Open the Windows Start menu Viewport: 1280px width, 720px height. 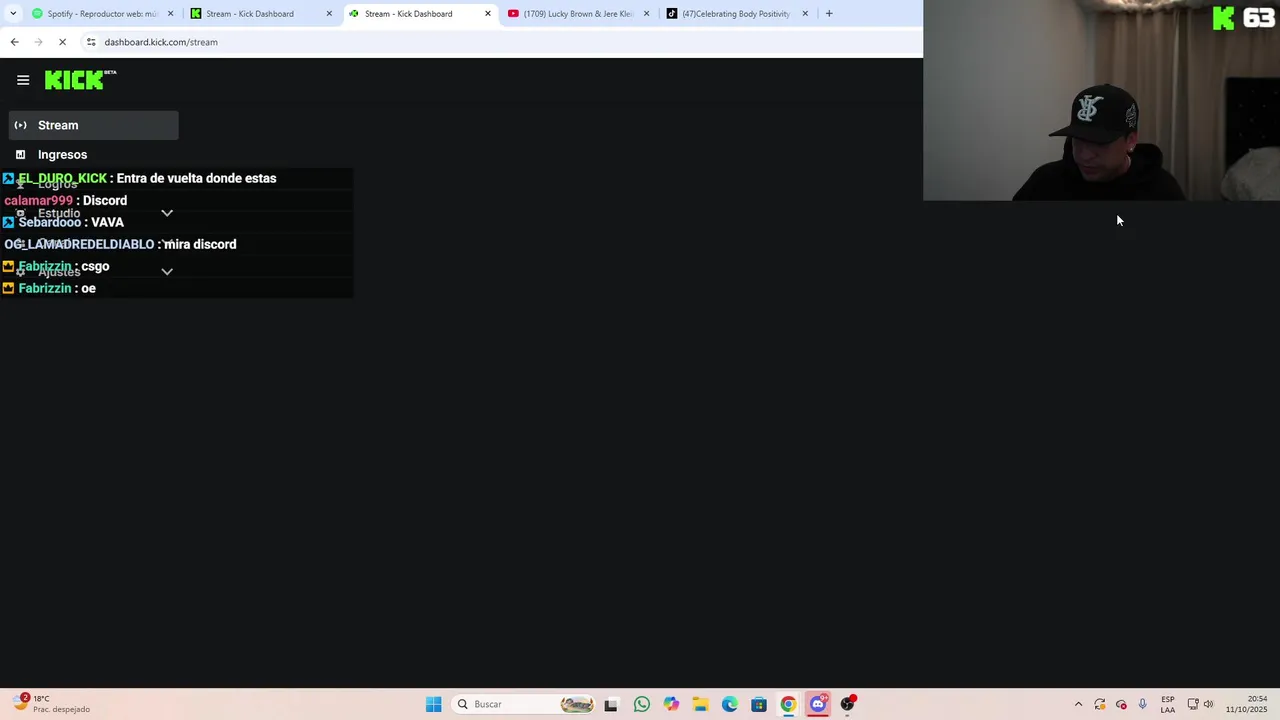[x=433, y=704]
